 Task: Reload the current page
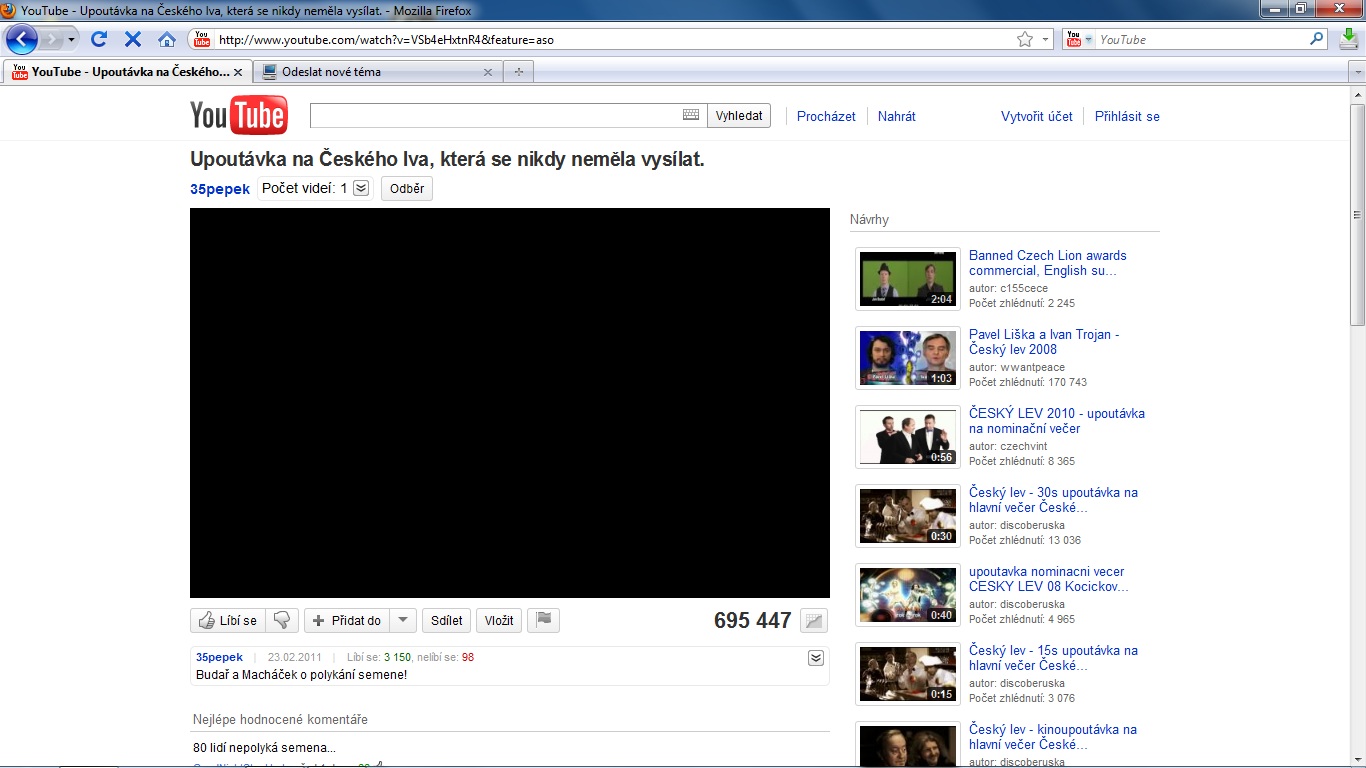[x=99, y=40]
